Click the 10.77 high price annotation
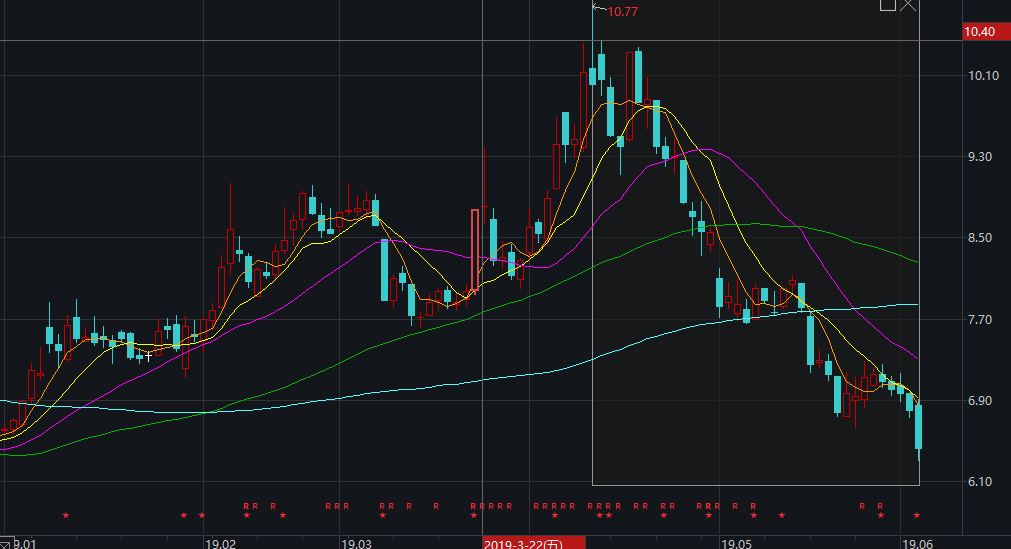 (622, 12)
